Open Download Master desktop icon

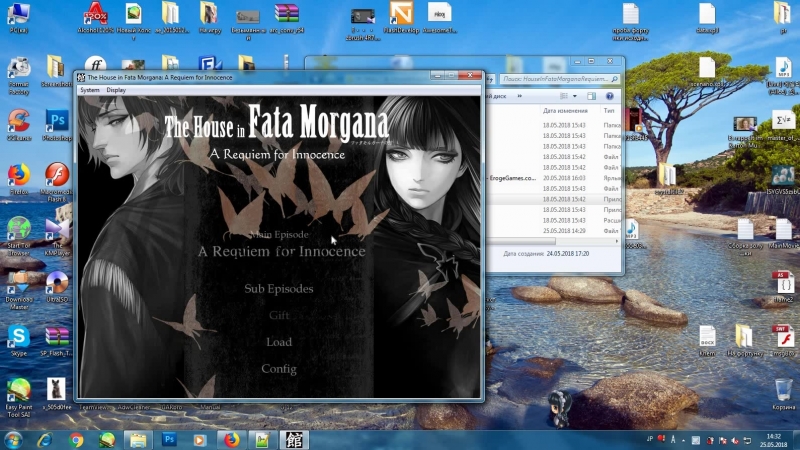coord(19,290)
